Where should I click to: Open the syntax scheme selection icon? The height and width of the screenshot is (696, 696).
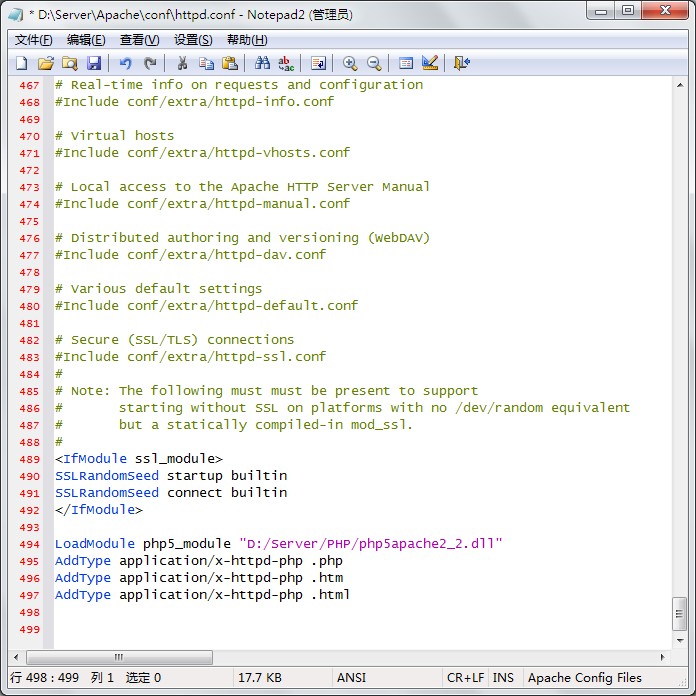pos(406,63)
